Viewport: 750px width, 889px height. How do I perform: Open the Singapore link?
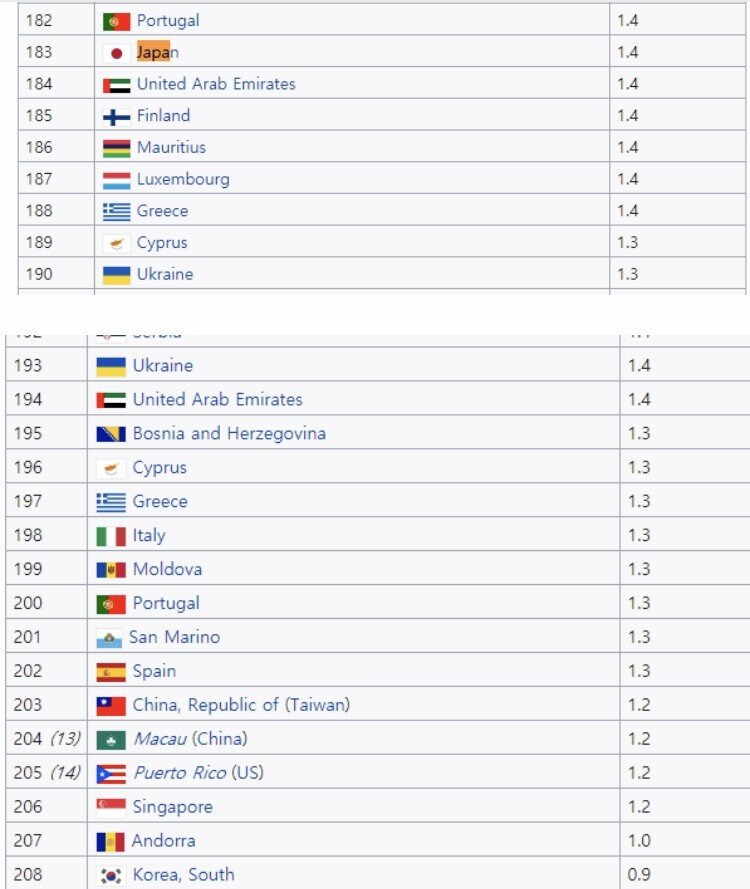172,807
